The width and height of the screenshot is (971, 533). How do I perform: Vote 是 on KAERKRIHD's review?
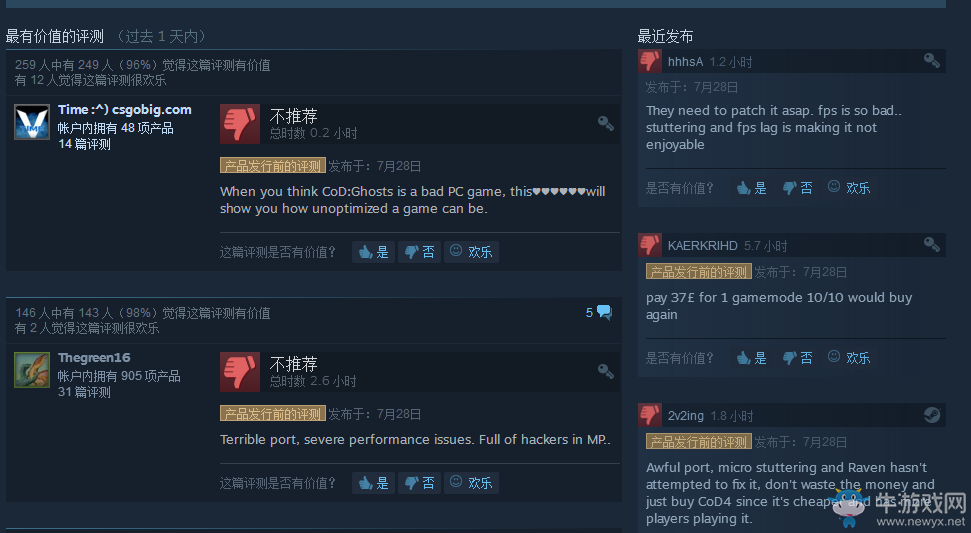click(x=752, y=358)
